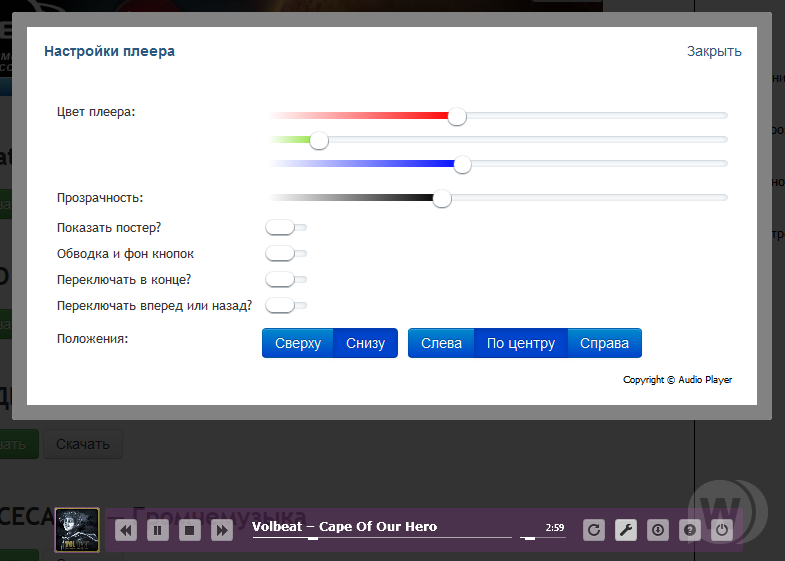This screenshot has height=561, width=785.
Task: Toggle the 'Обводка и фон кнопок' switch
Action: point(285,253)
